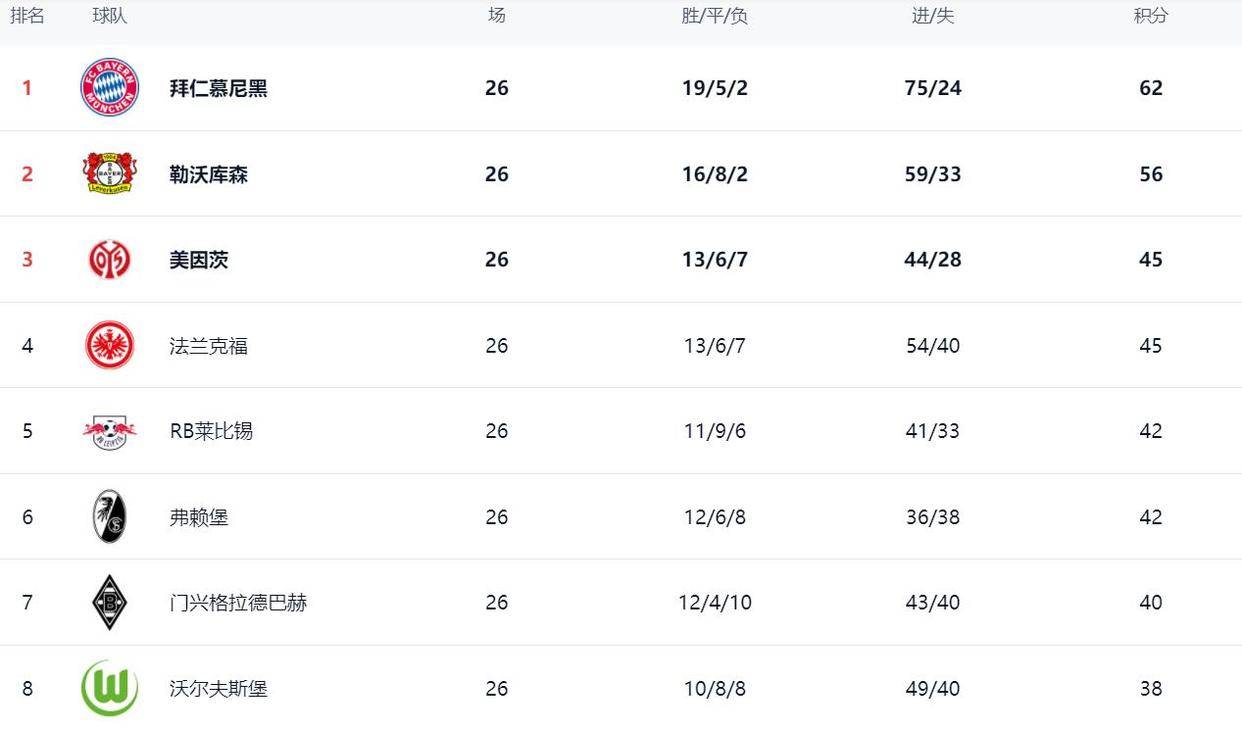
Task: Click the 胜/平/负 column header
Action: pyautogui.click(x=715, y=16)
